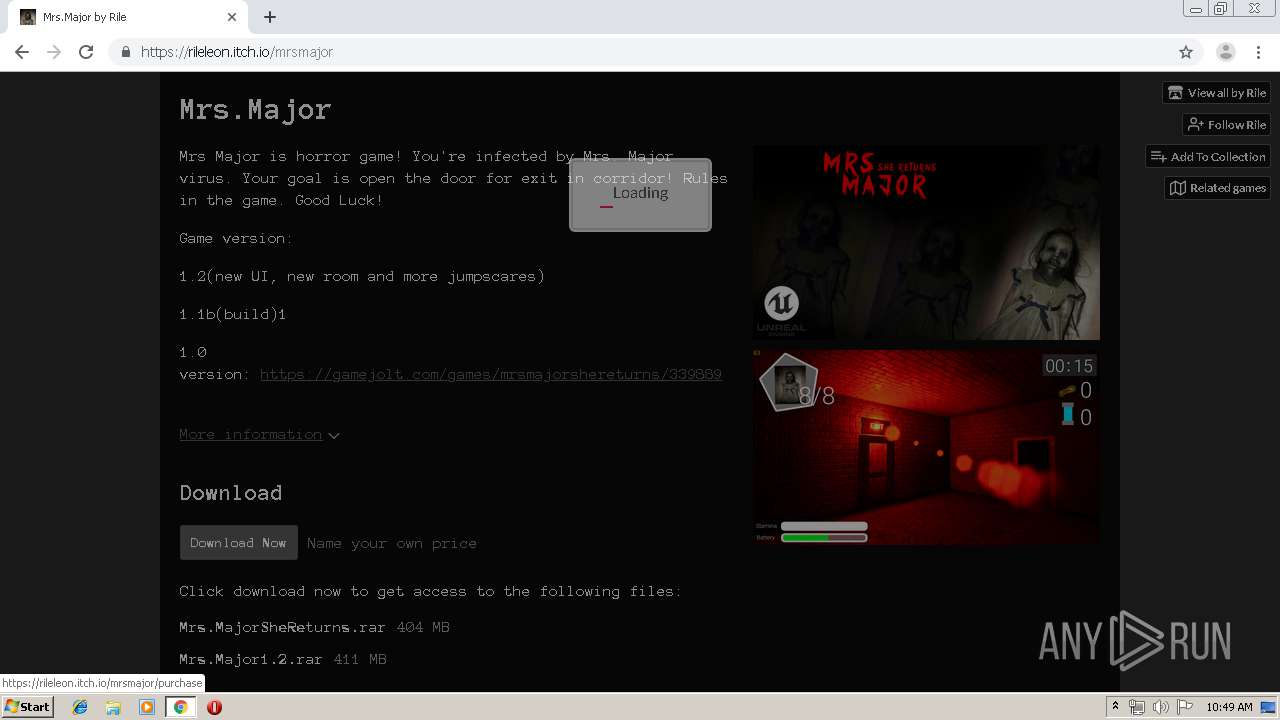
Task: Select the Mrs.Major by Rile tab
Action: 128,17
